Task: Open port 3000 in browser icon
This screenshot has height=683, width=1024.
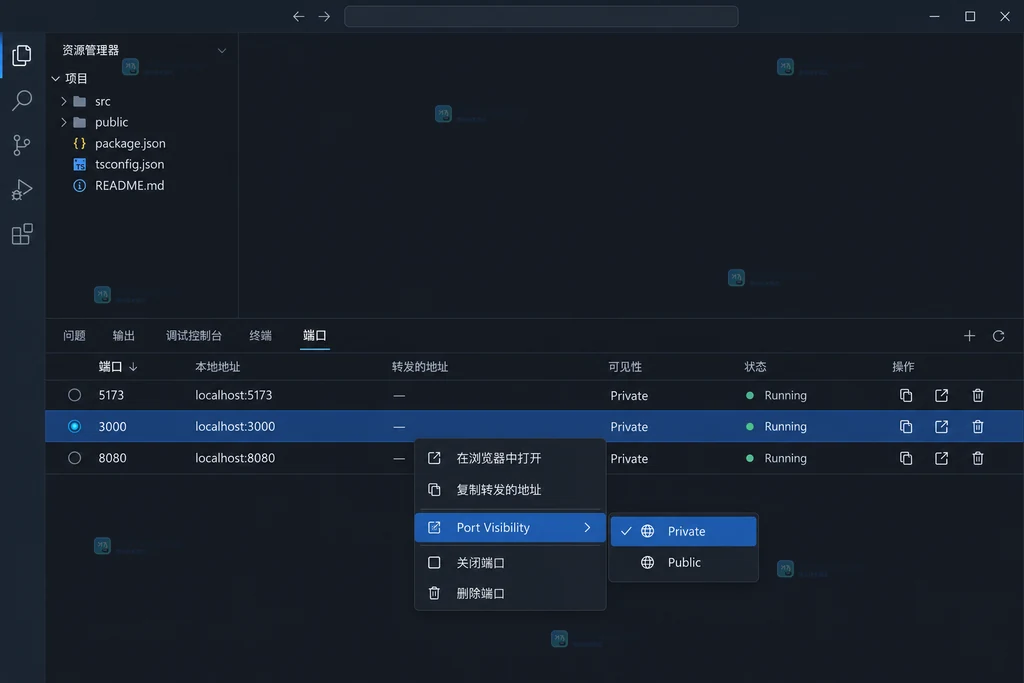Action: pyautogui.click(x=941, y=426)
